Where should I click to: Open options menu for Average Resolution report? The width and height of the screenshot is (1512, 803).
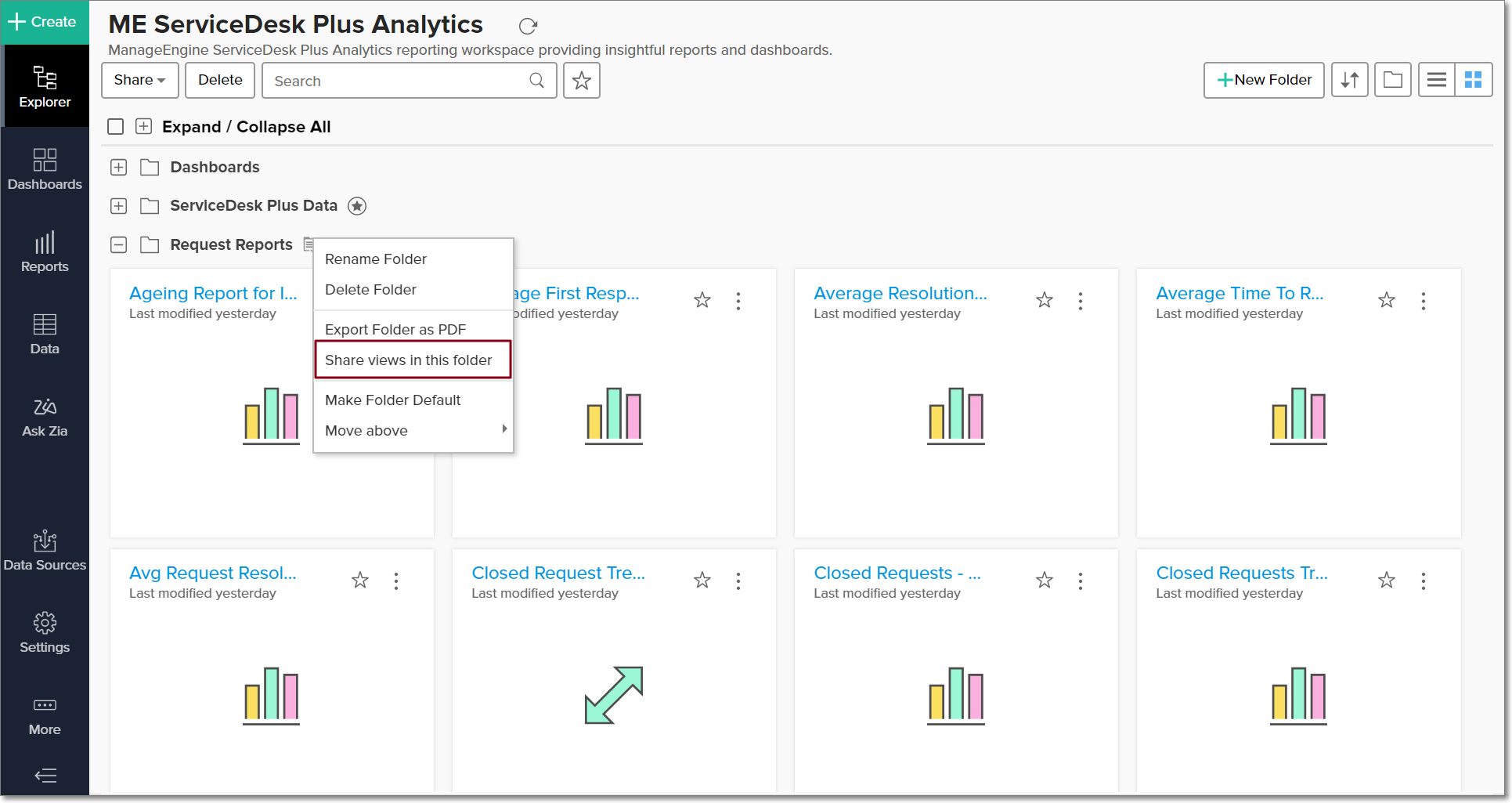click(1080, 301)
